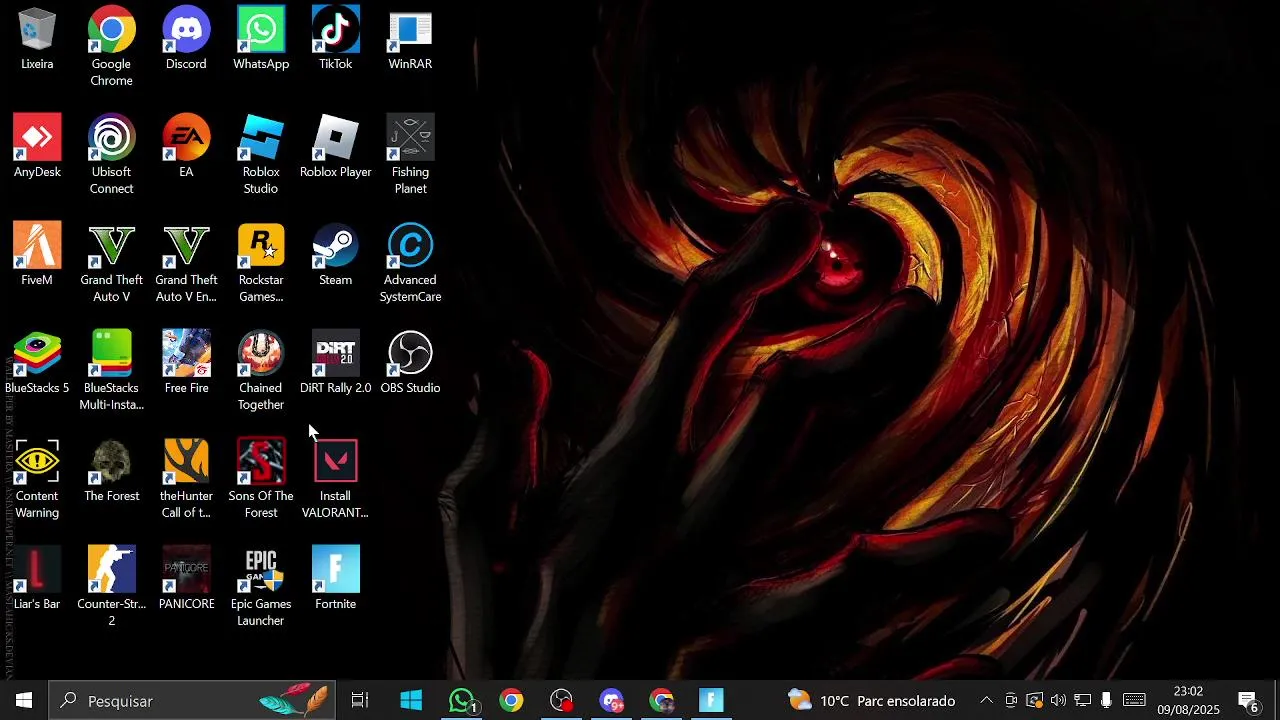Click the Sons Of The Forest shortcut
Image resolution: width=1280 pixels, height=720 pixels.
pyautogui.click(x=261, y=478)
